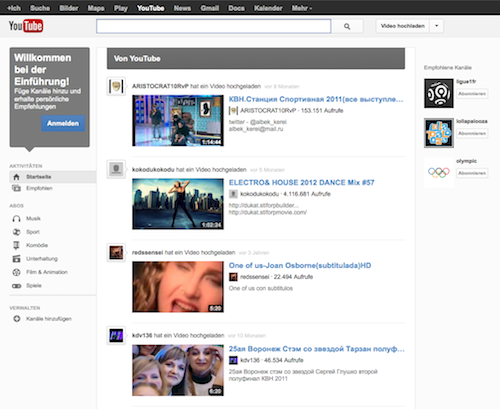The width and height of the screenshot is (500, 409).
Task: Click the Video hochladen button
Action: click(x=403, y=26)
